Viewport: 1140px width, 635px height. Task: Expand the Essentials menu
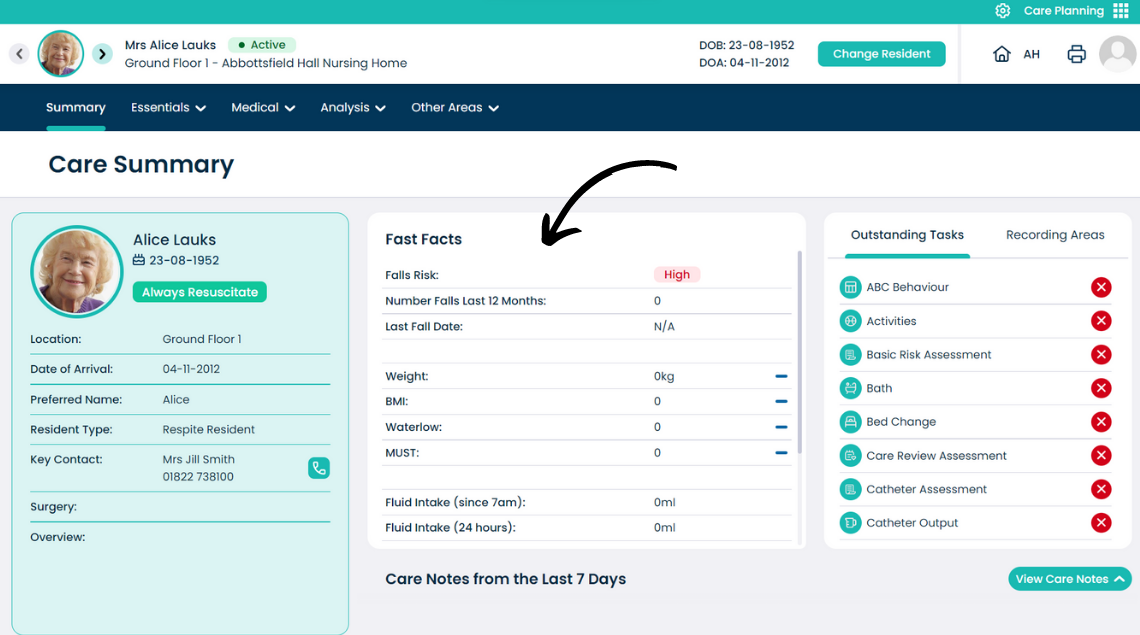click(168, 108)
